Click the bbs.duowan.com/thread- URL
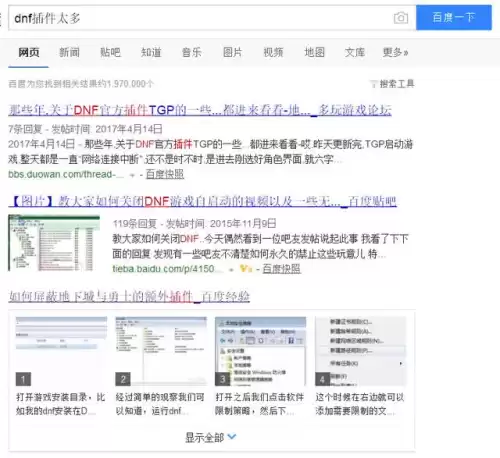This screenshot has width=500, height=458. [66, 174]
